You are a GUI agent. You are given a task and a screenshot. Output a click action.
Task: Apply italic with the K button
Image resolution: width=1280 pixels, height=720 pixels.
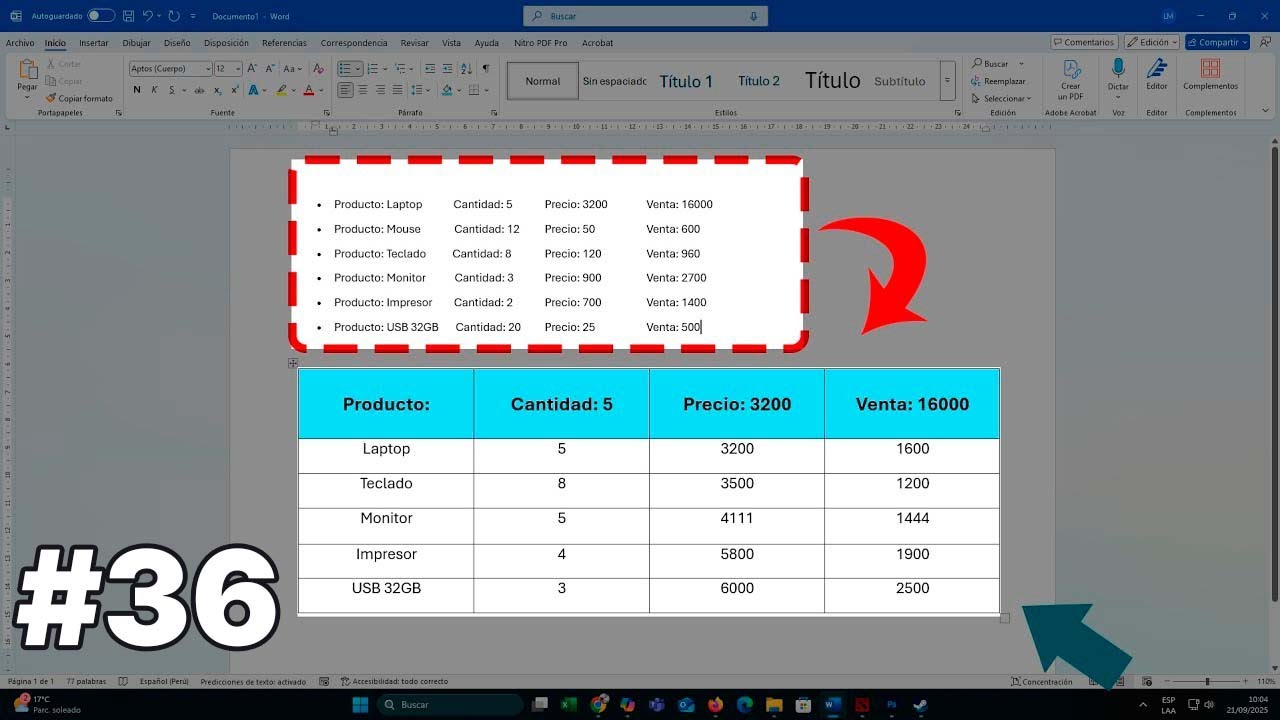click(154, 90)
